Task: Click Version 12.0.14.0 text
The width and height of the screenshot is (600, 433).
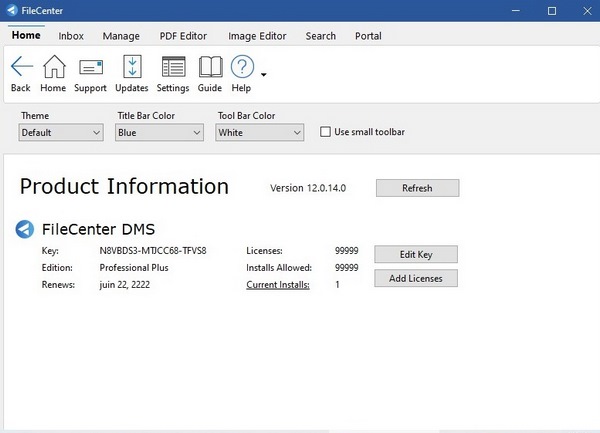Action: 308,188
